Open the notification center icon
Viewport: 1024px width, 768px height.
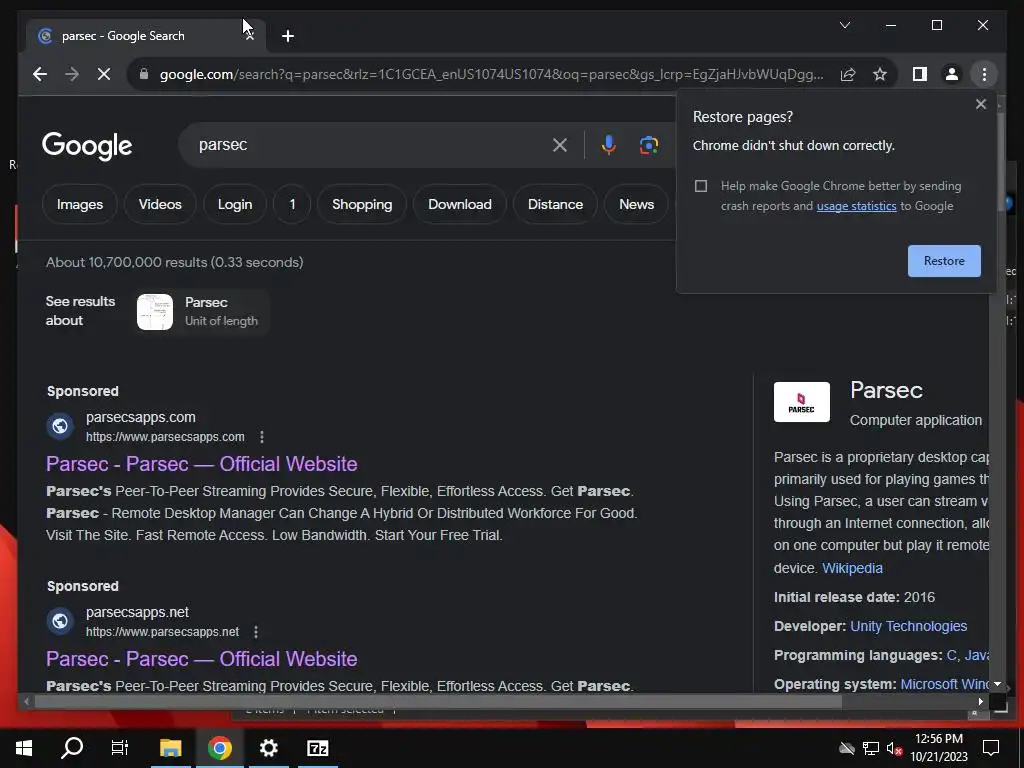(x=991, y=748)
